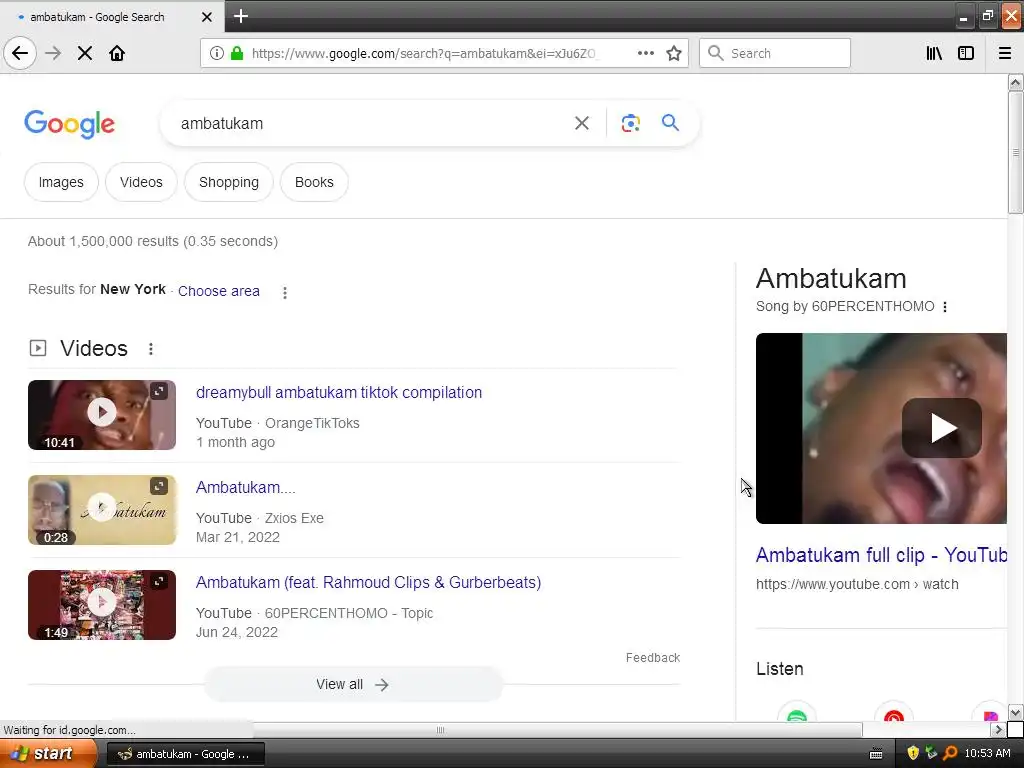Screen dimensions: 1024x768
Task: Click the Feedback link
Action: [653, 658]
